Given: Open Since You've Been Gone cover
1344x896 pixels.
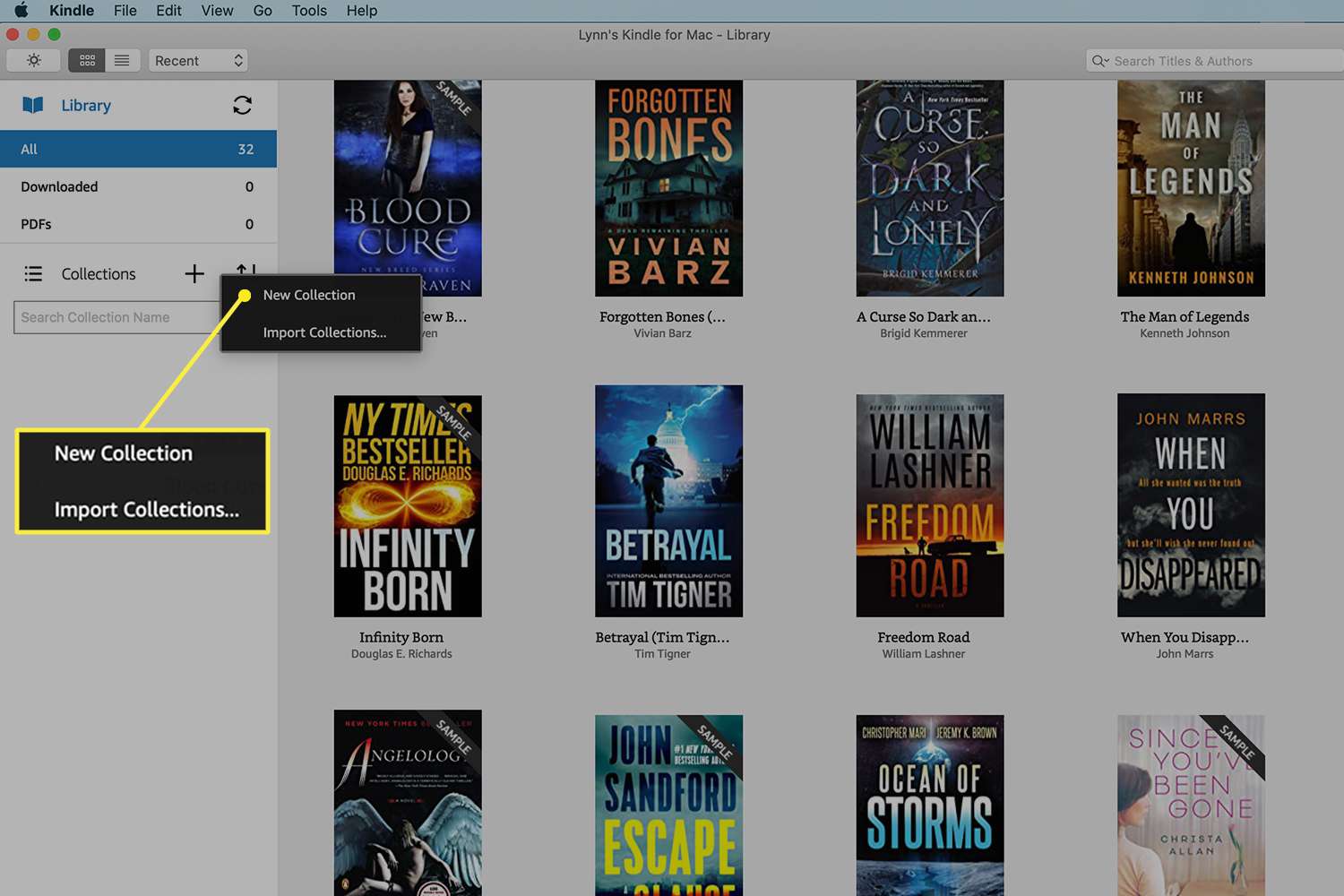Looking at the screenshot, I should (x=1191, y=806).
